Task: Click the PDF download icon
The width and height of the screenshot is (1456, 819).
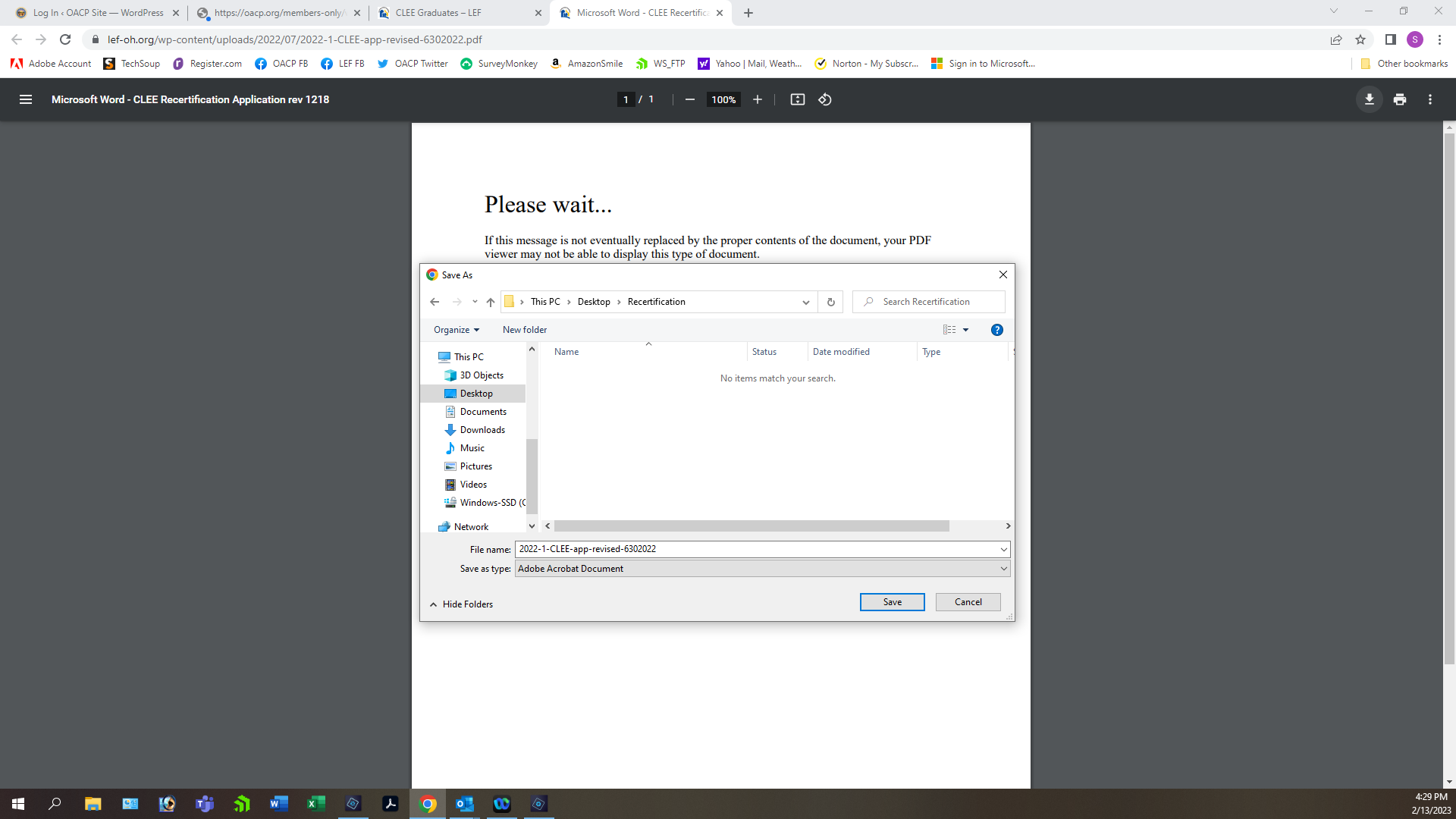Action: pos(1369,99)
